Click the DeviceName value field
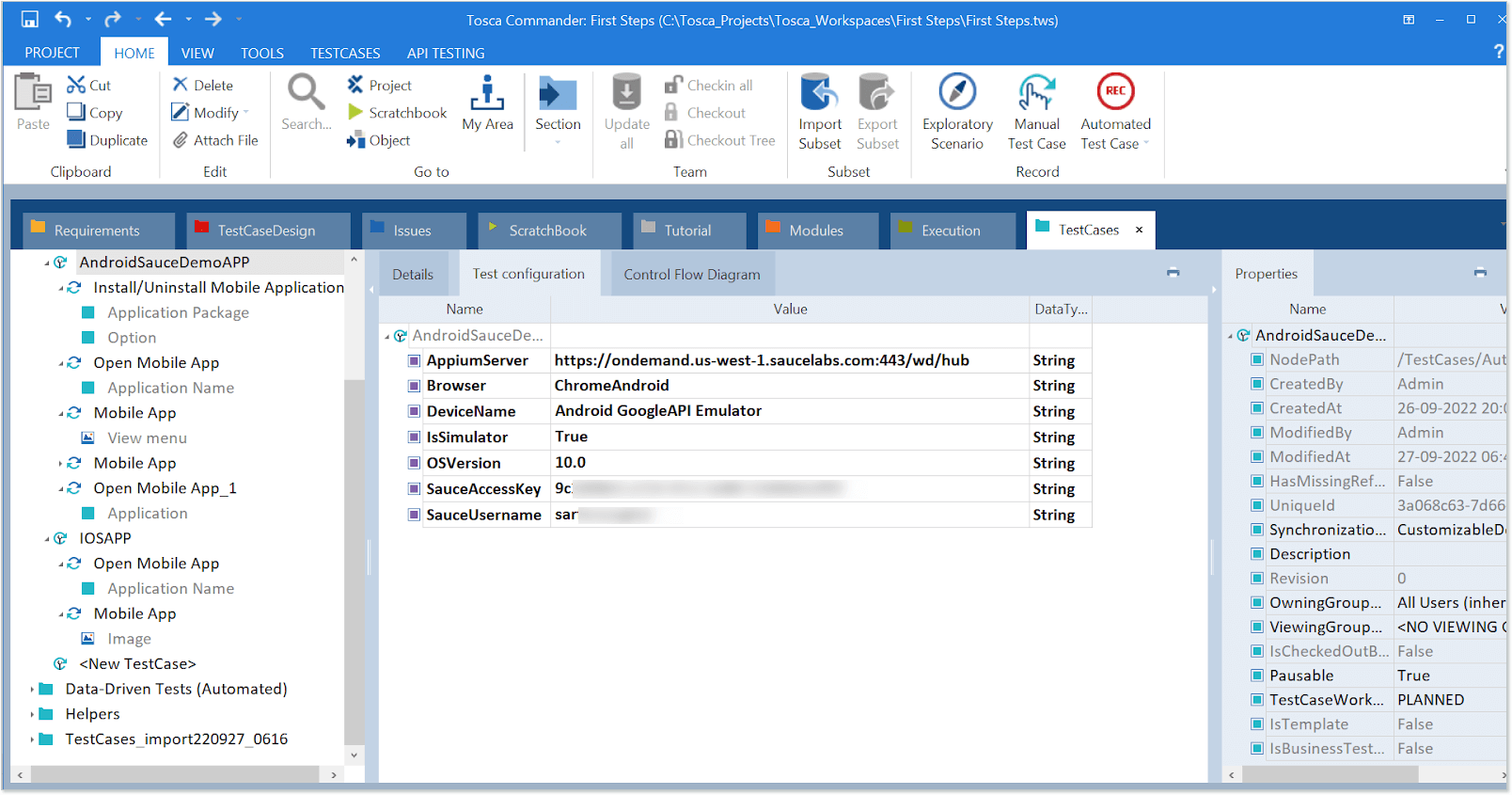Image resolution: width=1512 pixels, height=795 pixels. point(788,411)
